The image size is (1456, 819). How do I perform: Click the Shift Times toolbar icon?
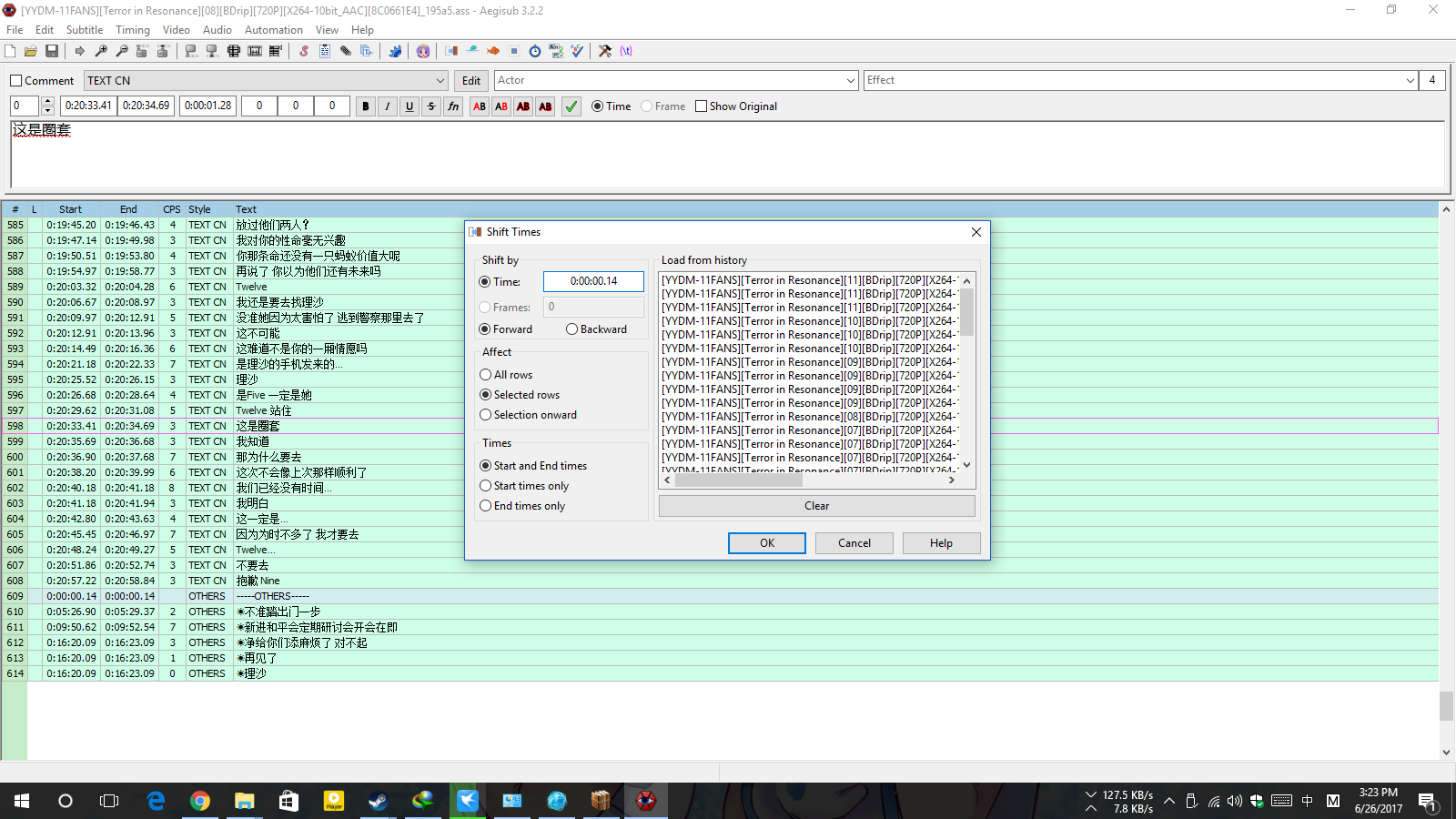(x=451, y=51)
